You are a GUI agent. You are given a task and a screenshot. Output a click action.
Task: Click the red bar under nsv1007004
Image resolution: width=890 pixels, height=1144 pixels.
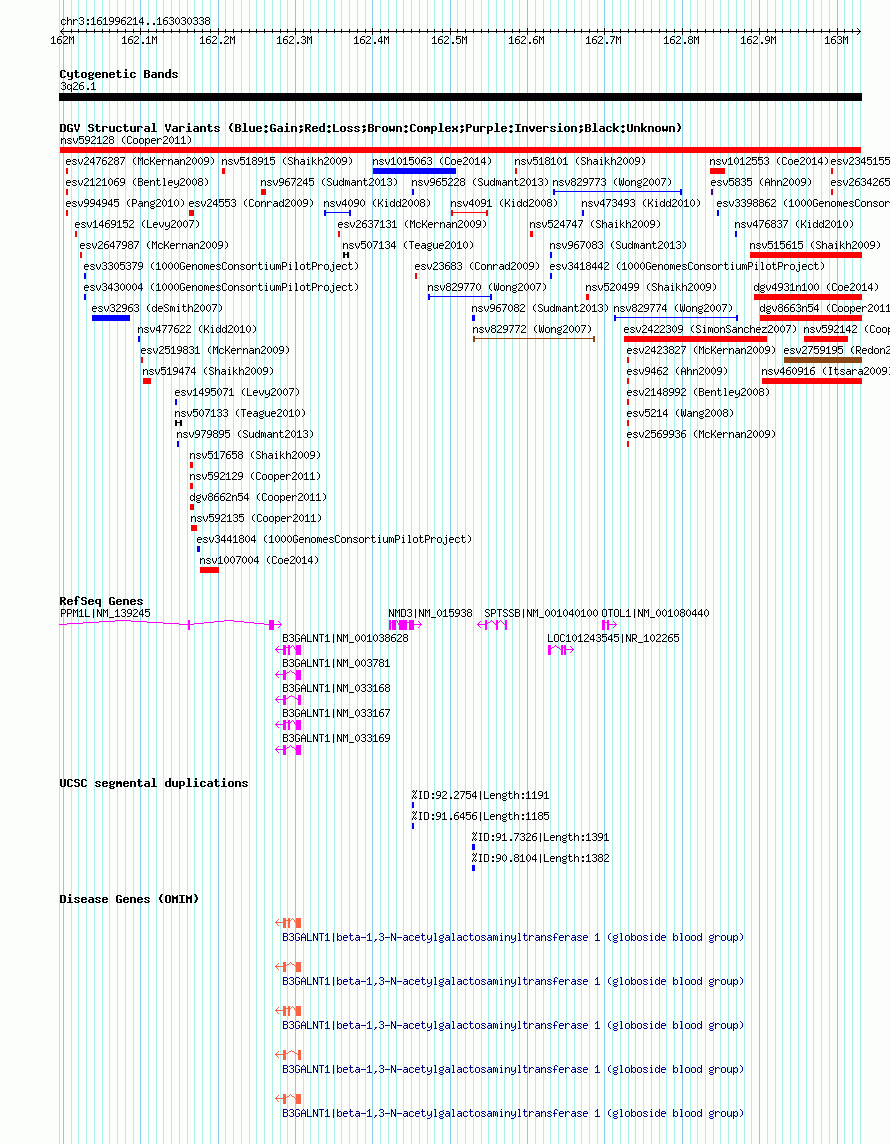click(209, 570)
